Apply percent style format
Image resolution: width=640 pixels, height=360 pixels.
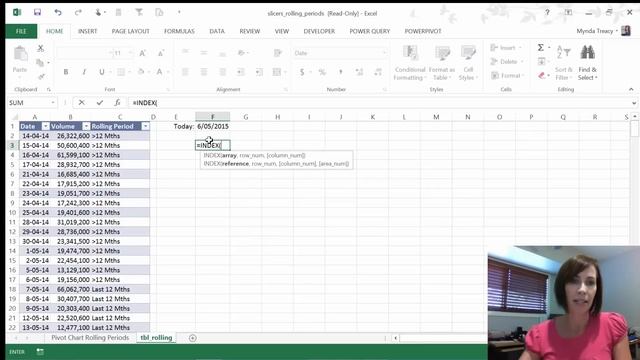(x=322, y=72)
